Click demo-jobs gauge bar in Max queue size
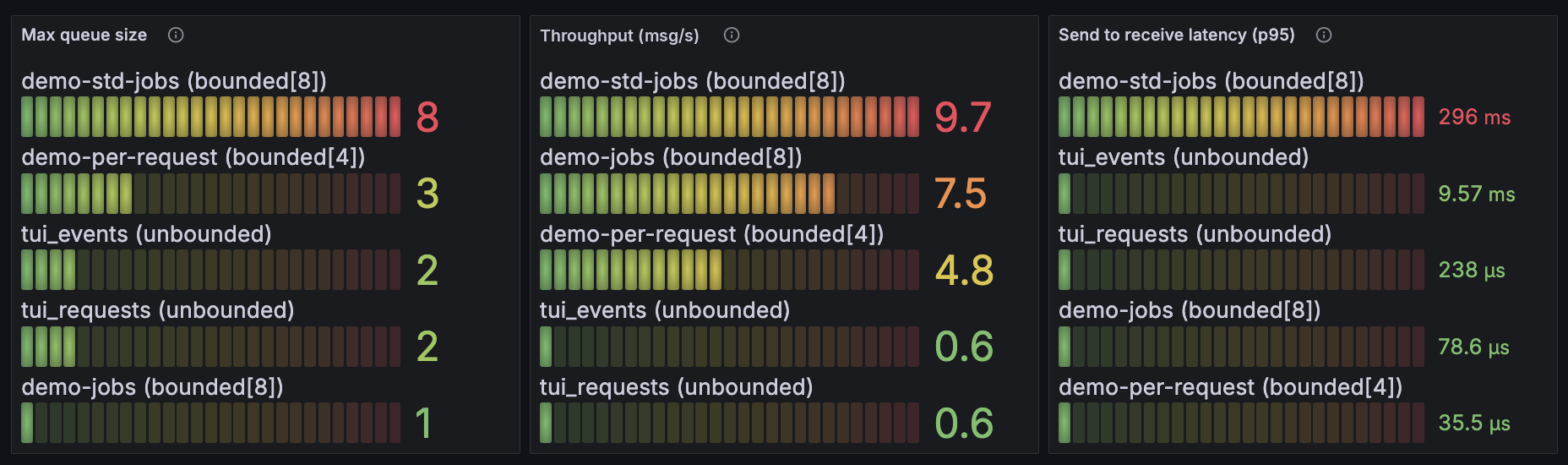Screen dimensions: 1568x465 click(x=210, y=423)
